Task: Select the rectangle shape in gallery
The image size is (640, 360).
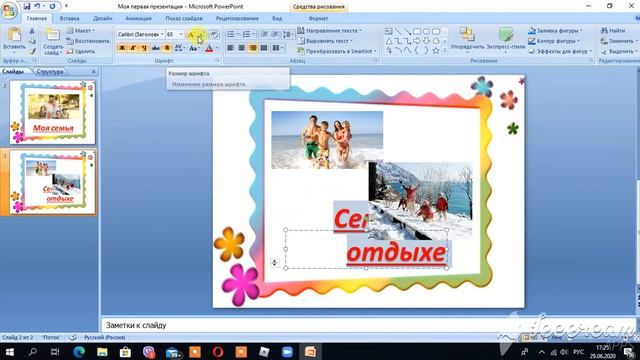Action: pyautogui.click(x=417, y=31)
